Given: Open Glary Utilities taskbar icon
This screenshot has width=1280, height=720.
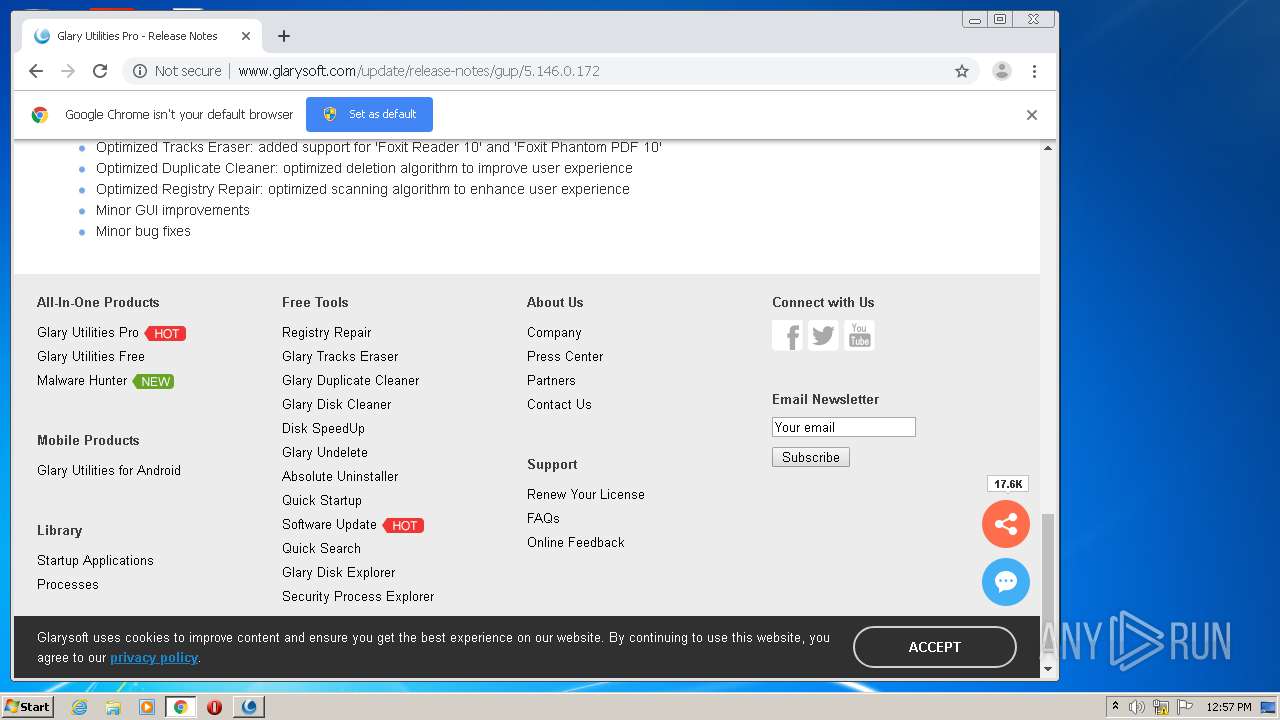Looking at the screenshot, I should point(249,707).
